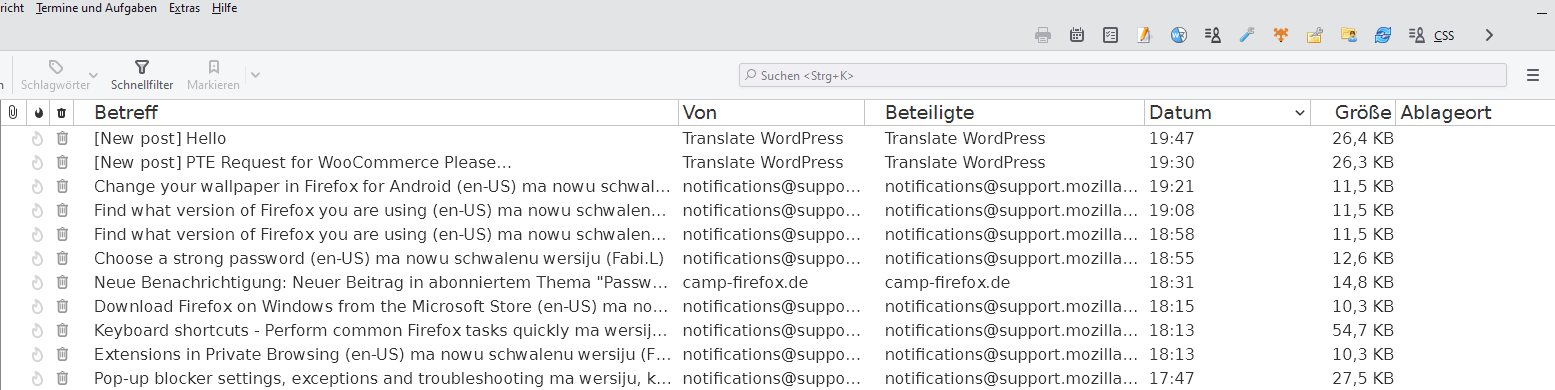This screenshot has height=390, width=1555.
Task: Click the printer icon in the toolbar
Action: click(x=1043, y=35)
